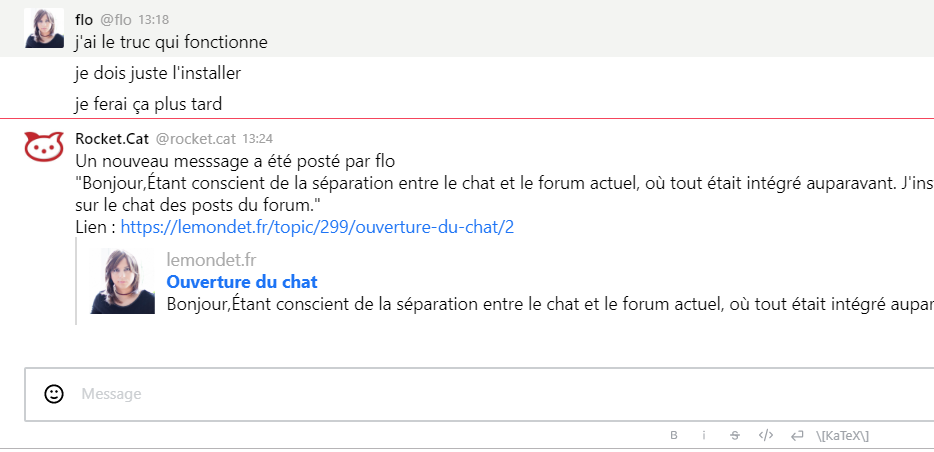
Task: Open the lemondet.fr topic 299 link
Action: (x=317, y=227)
